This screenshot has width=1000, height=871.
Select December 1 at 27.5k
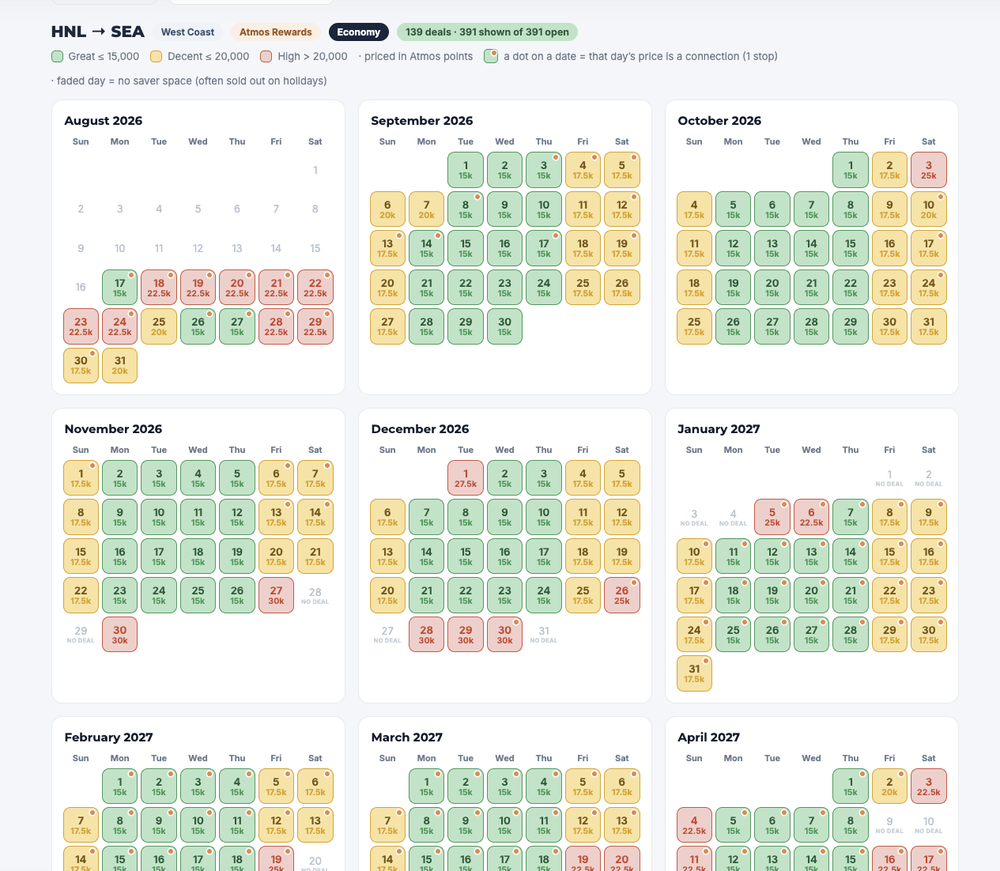[466, 478]
